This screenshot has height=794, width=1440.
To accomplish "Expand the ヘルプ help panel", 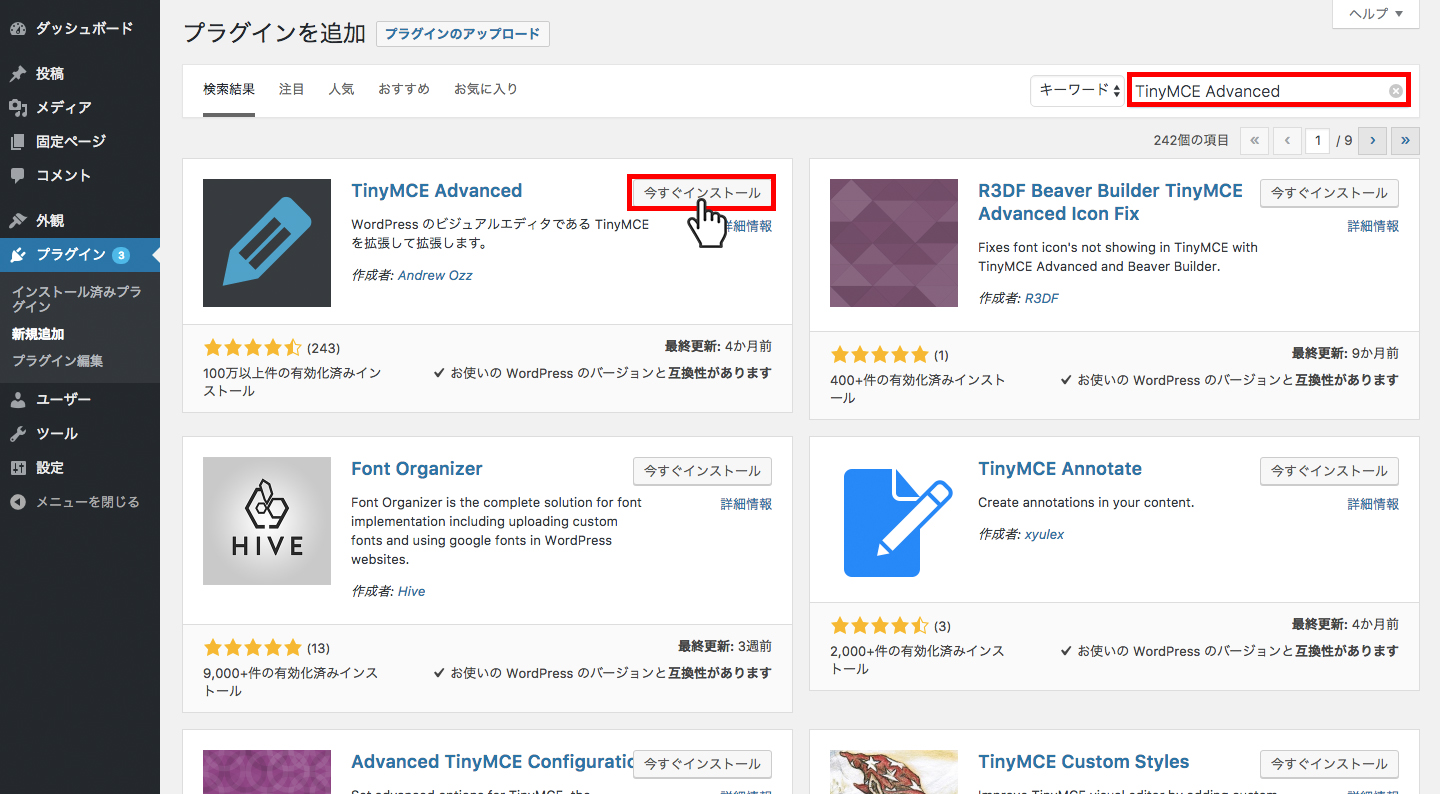I will pyautogui.click(x=1376, y=14).
